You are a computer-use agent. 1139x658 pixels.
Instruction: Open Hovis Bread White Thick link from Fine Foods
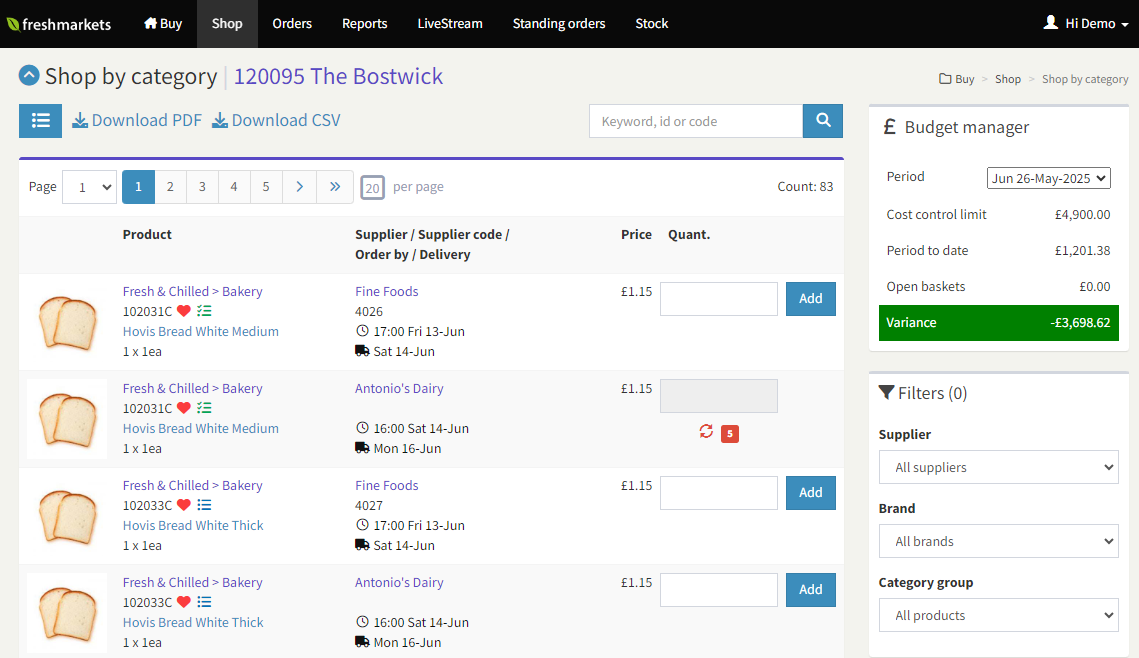pos(192,525)
